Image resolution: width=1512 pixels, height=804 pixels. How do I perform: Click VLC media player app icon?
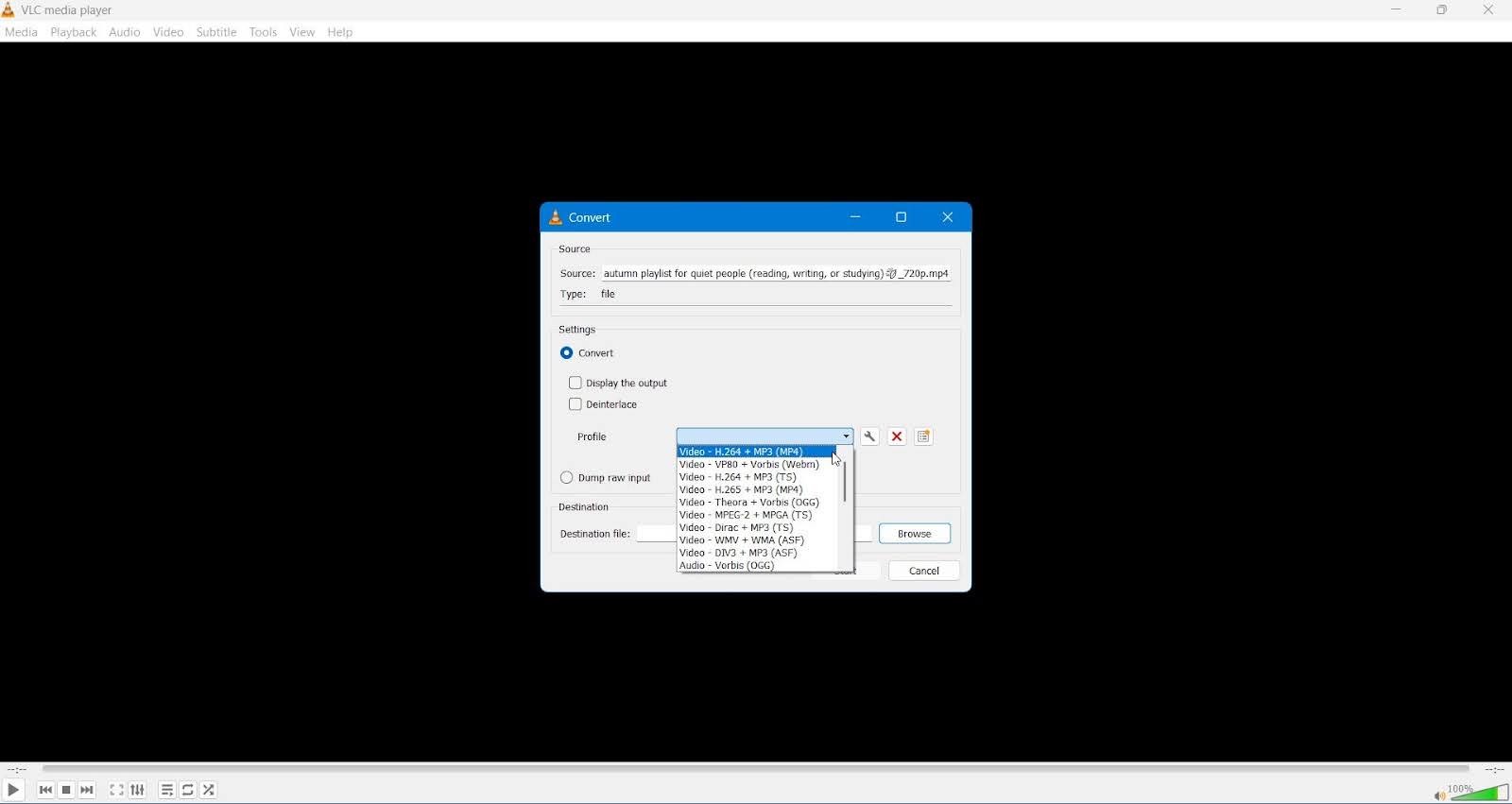pyautogui.click(x=9, y=10)
